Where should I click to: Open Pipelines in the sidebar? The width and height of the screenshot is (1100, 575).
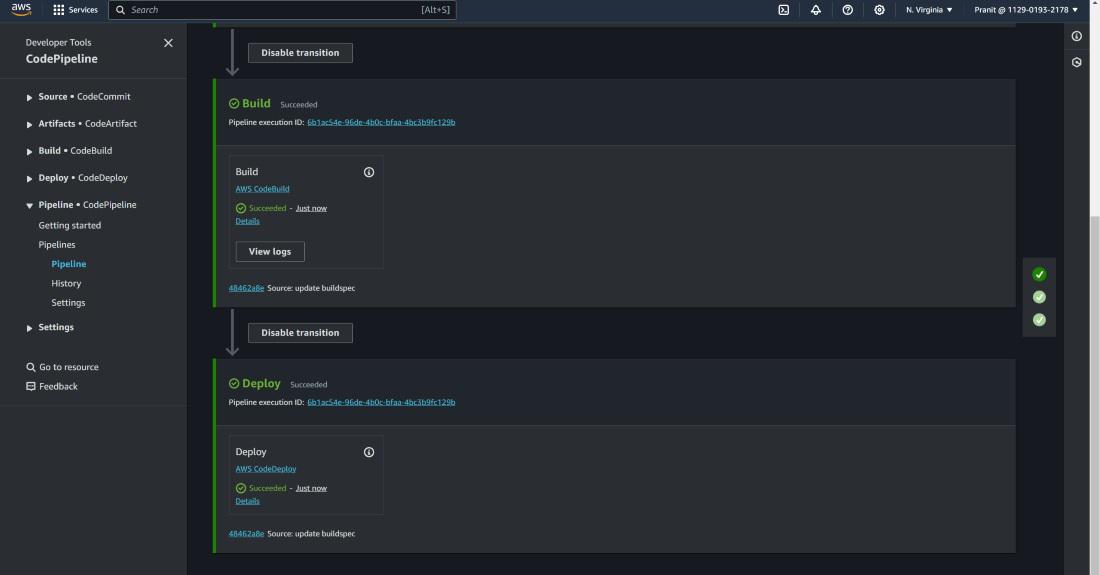tap(57, 245)
